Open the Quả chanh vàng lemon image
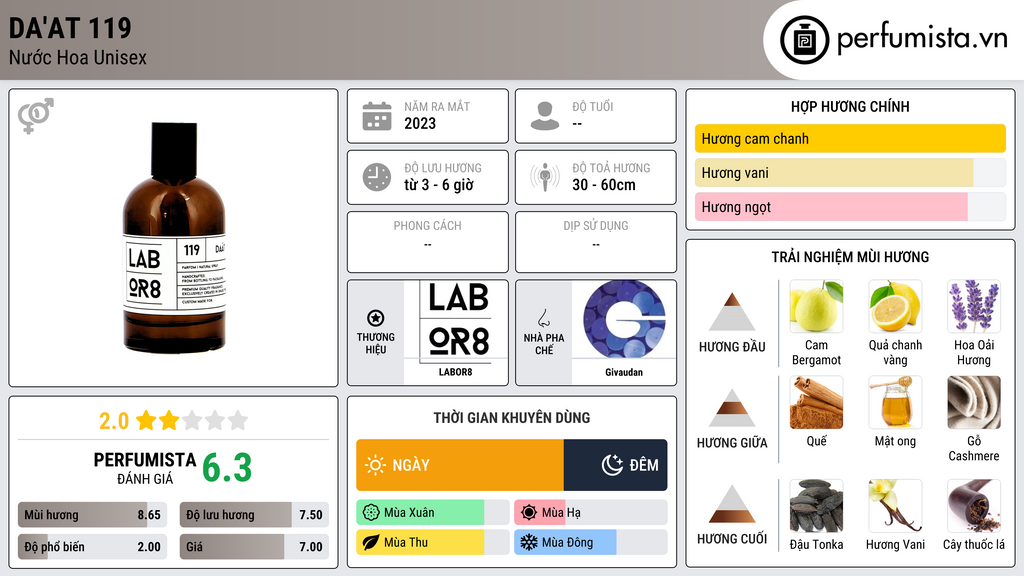This screenshot has width=1024, height=576. coord(895,306)
